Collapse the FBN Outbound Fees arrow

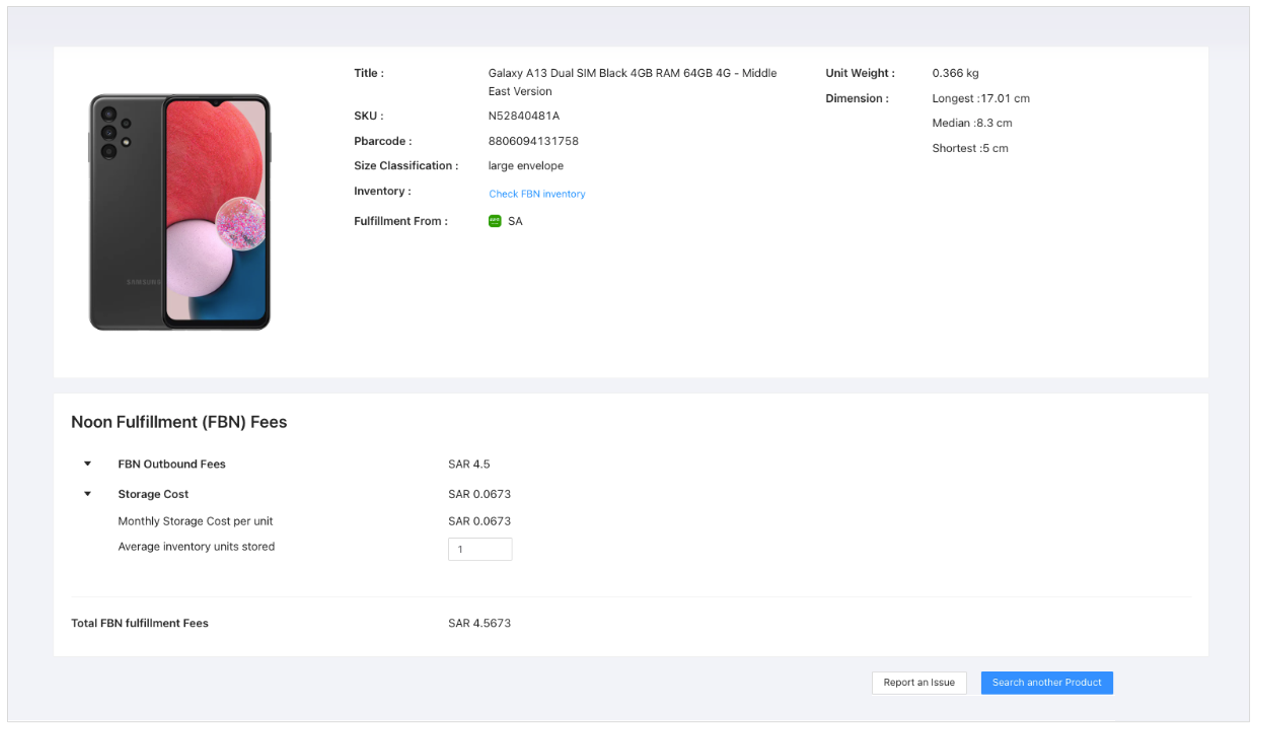pos(88,464)
